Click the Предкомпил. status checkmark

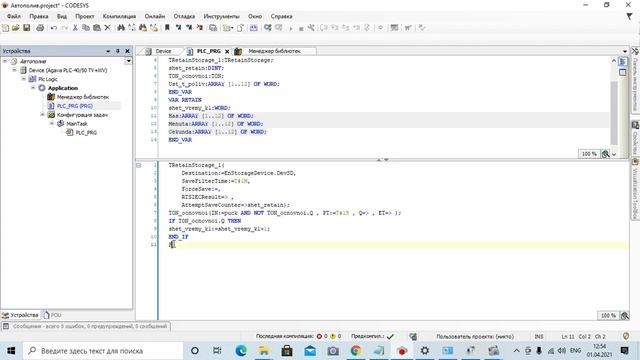point(390,336)
